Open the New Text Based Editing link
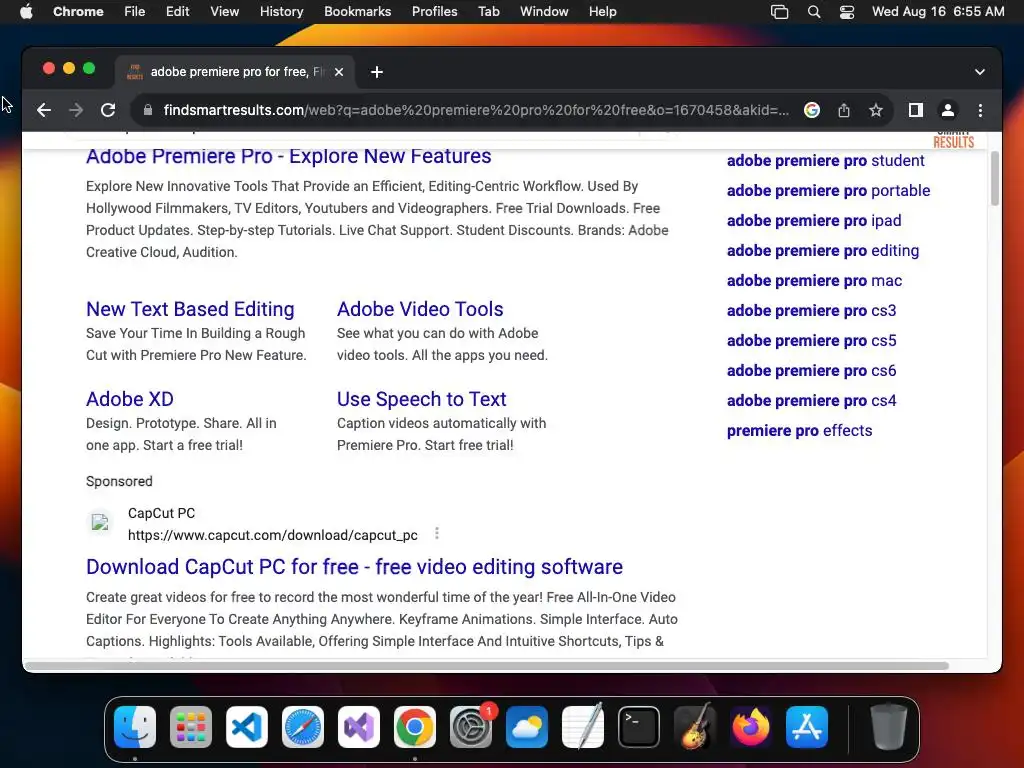The height and width of the screenshot is (768, 1024). point(190,309)
